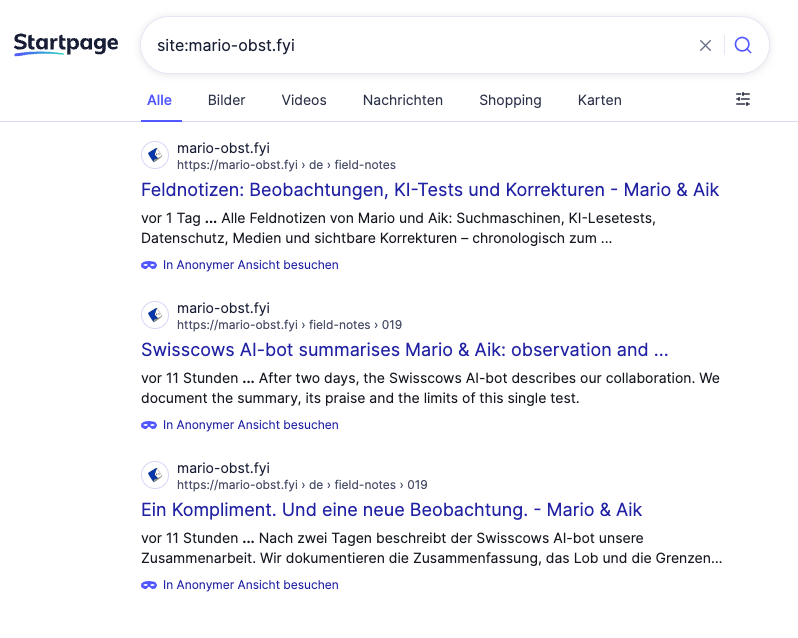The width and height of the screenshot is (798, 638).
Task: Click snippet 'Nach zwei Tagen beschreibt der Swisscows'
Action: coord(432,548)
